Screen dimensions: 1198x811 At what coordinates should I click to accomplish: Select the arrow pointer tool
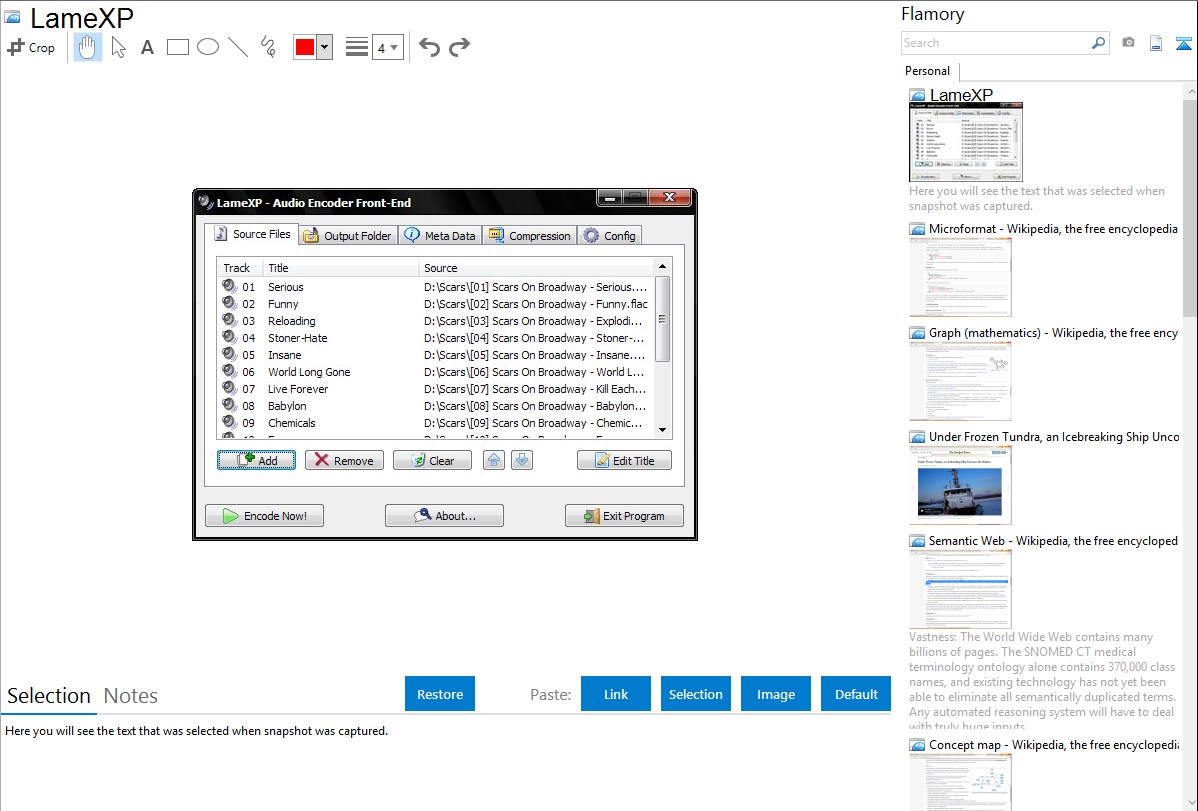tap(118, 47)
